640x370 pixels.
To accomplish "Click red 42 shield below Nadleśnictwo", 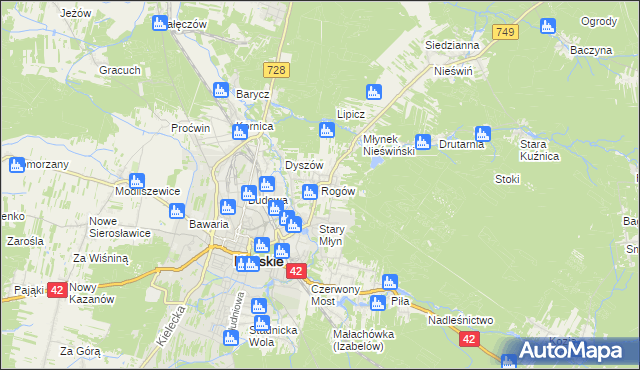I will pos(469,339).
